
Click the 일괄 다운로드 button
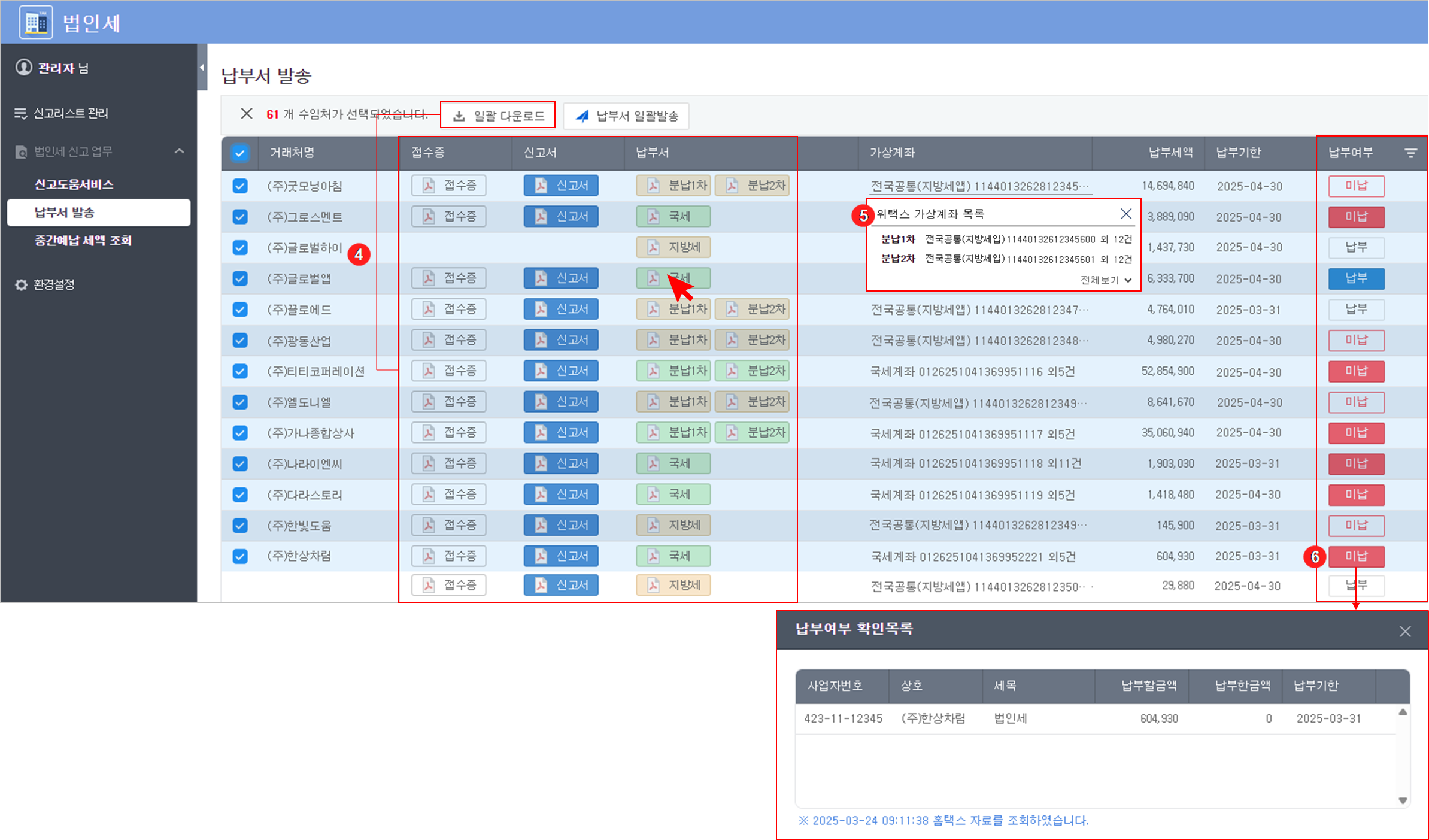click(x=498, y=116)
